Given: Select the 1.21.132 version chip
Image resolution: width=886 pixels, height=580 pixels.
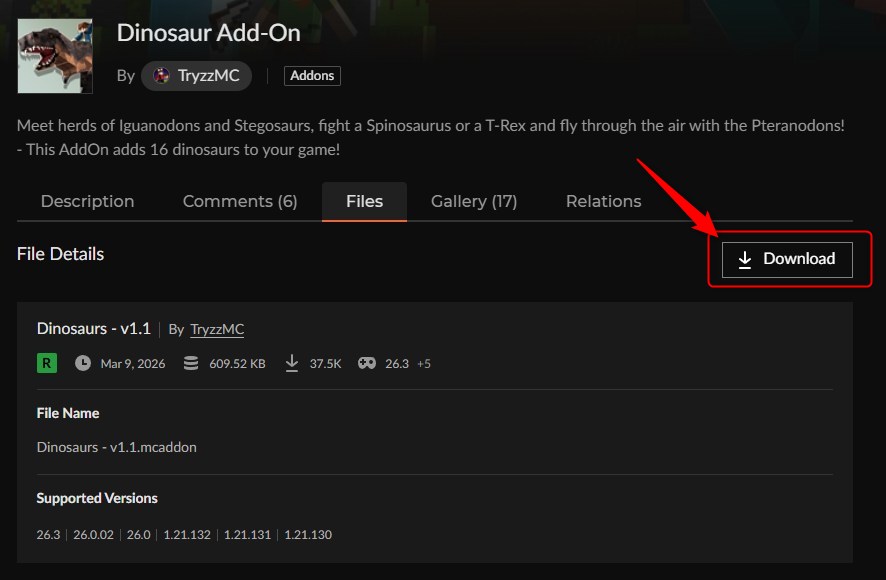Looking at the screenshot, I should point(186,534).
